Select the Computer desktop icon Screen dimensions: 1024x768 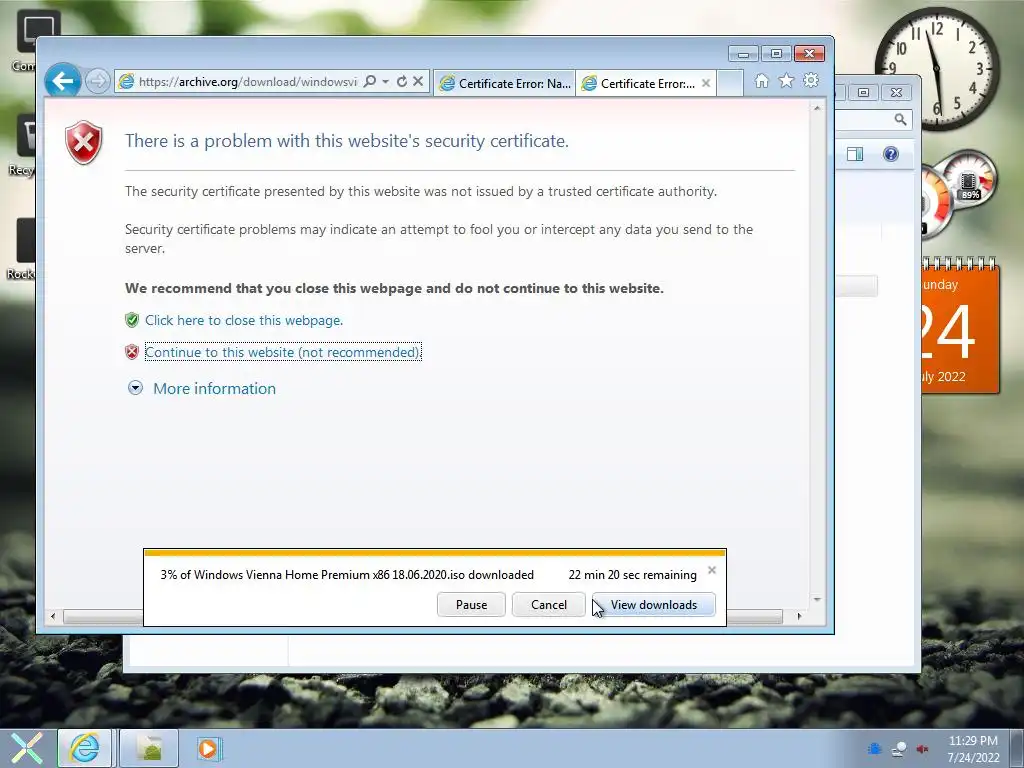click(26, 40)
